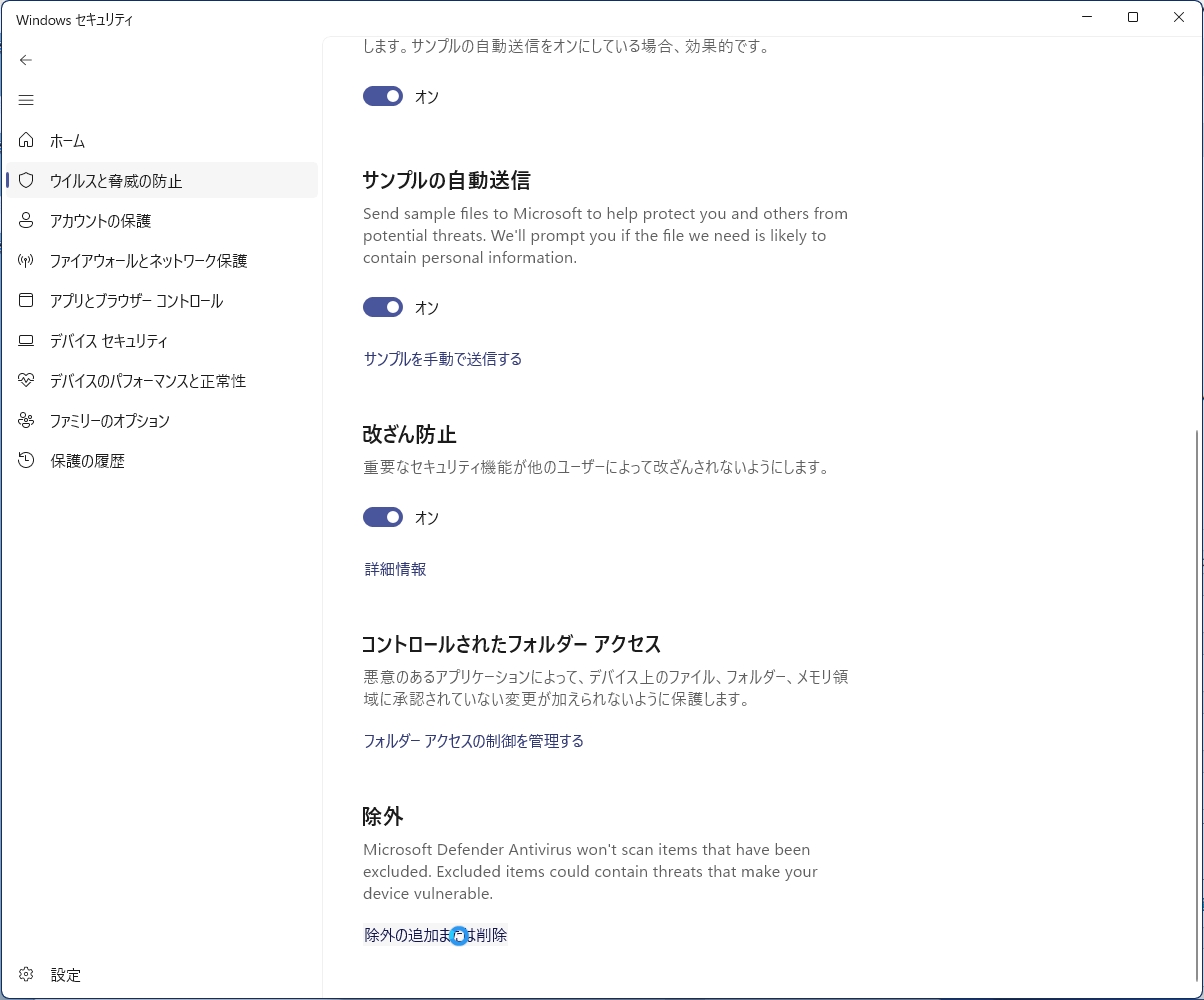
Task: Open 保護の履歴 from the sidebar
Action: (x=87, y=461)
